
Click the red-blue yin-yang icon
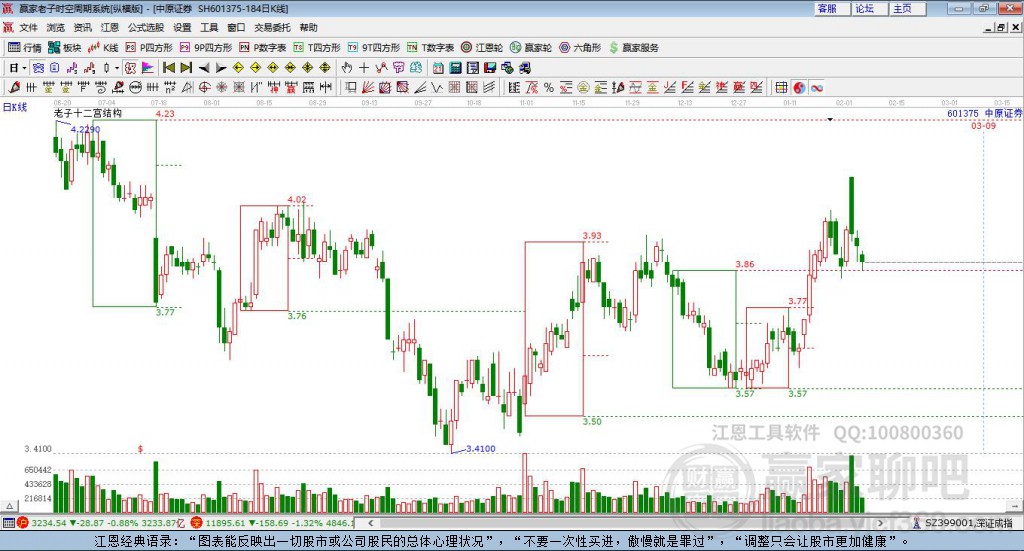pyautogui.click(x=799, y=87)
